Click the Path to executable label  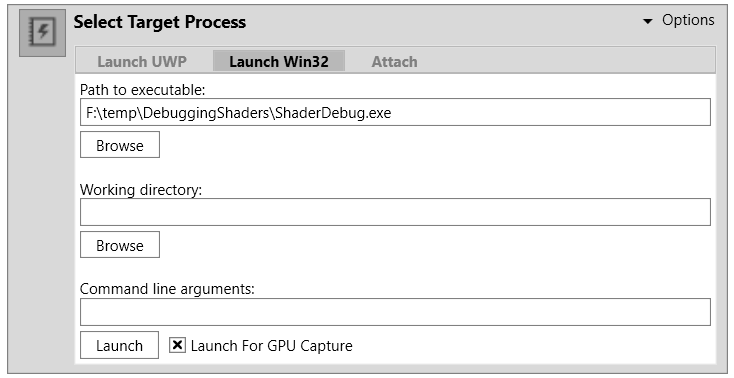[143, 89]
